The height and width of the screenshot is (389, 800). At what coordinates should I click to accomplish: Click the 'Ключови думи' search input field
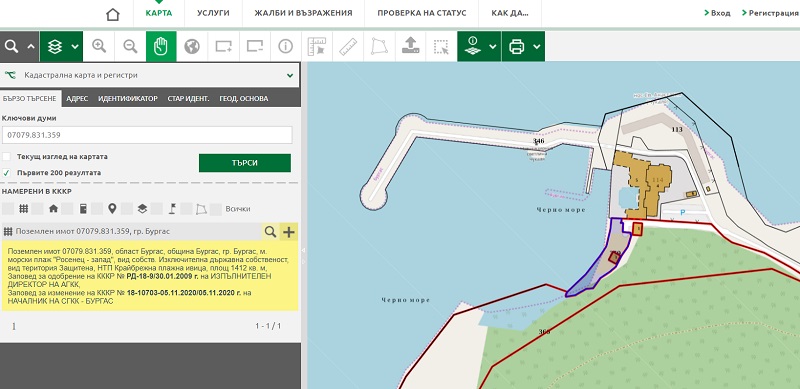point(147,135)
